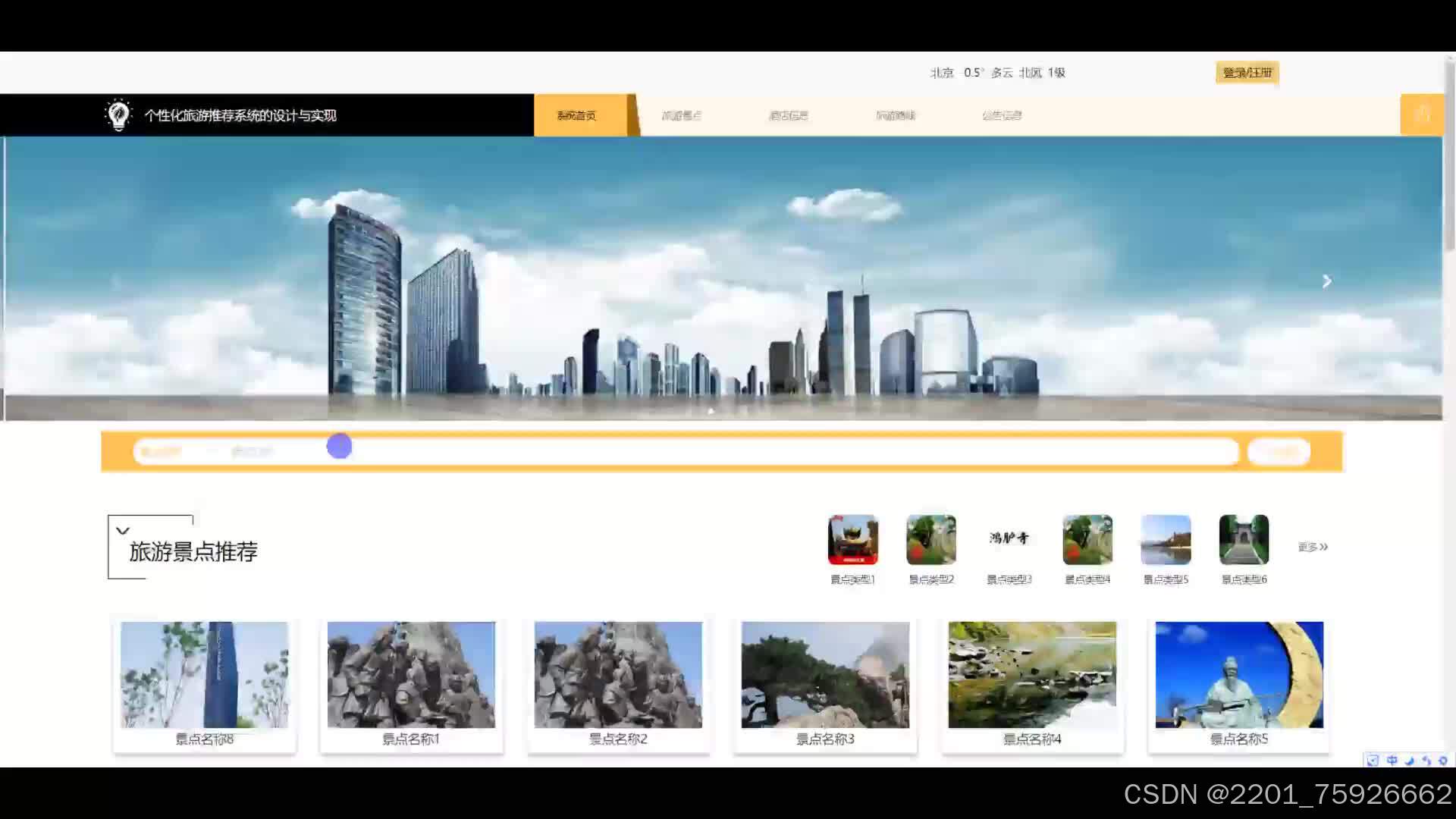Click the lightbulb logo icon
Viewport: 1456px width, 819px height.
pyautogui.click(x=118, y=115)
